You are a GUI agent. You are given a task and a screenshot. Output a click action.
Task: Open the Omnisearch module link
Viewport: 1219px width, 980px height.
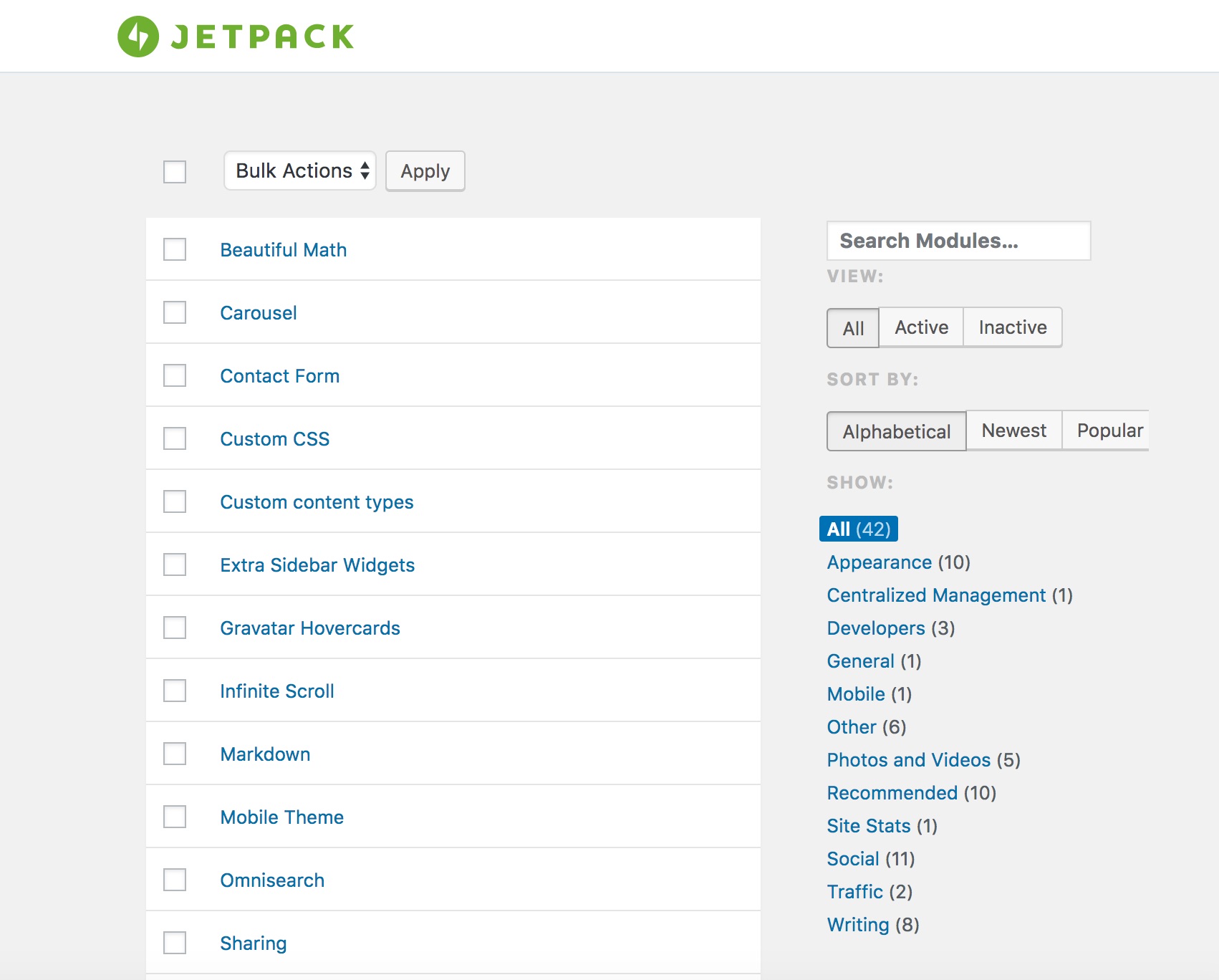click(273, 880)
